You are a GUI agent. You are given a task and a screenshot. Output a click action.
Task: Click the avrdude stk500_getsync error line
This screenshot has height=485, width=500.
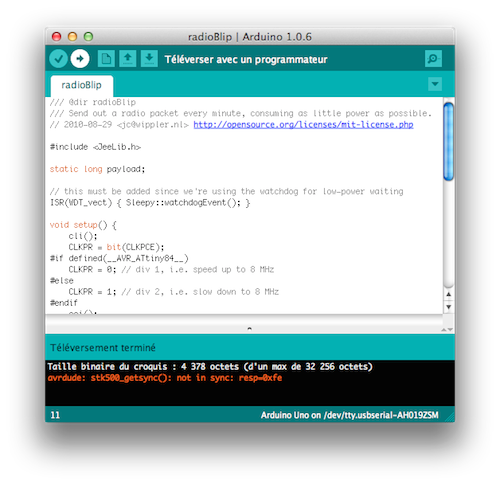pyautogui.click(x=165, y=378)
